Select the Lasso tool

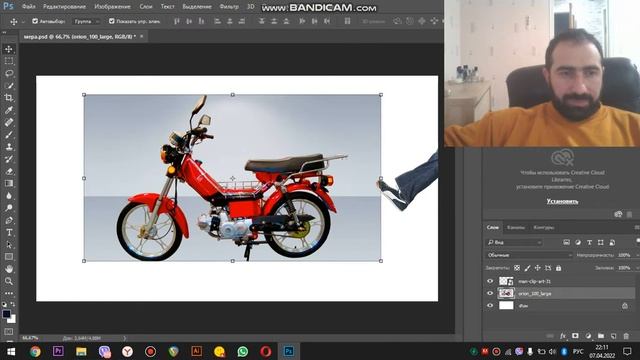(9, 73)
